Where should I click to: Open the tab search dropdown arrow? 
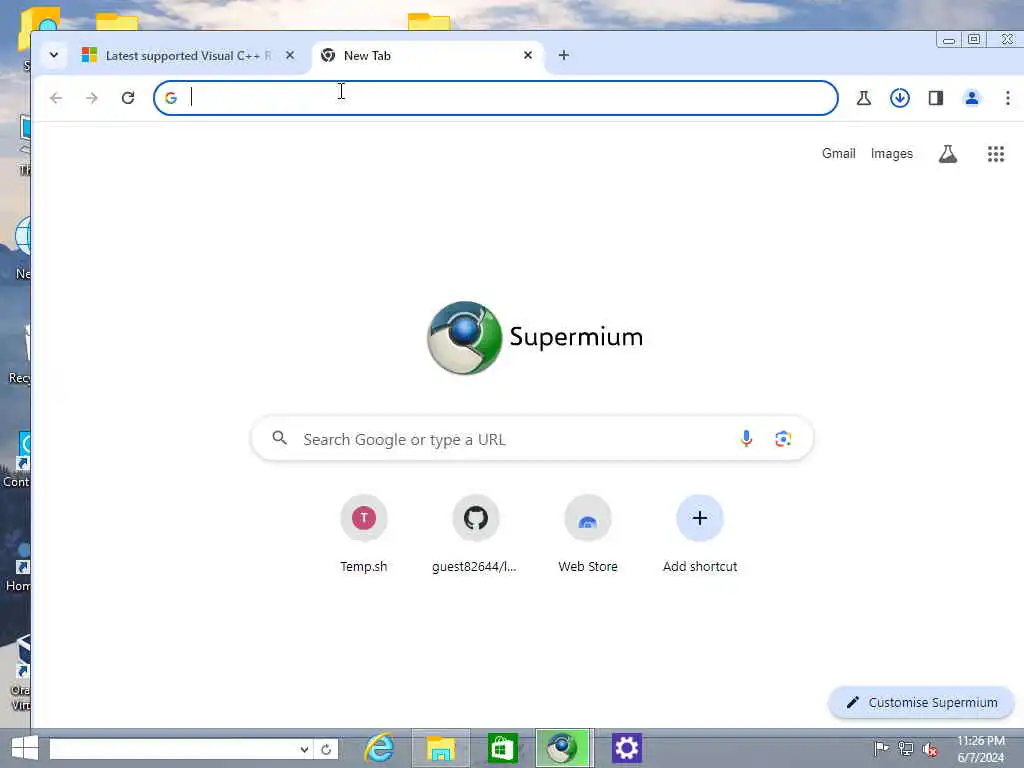click(x=54, y=56)
